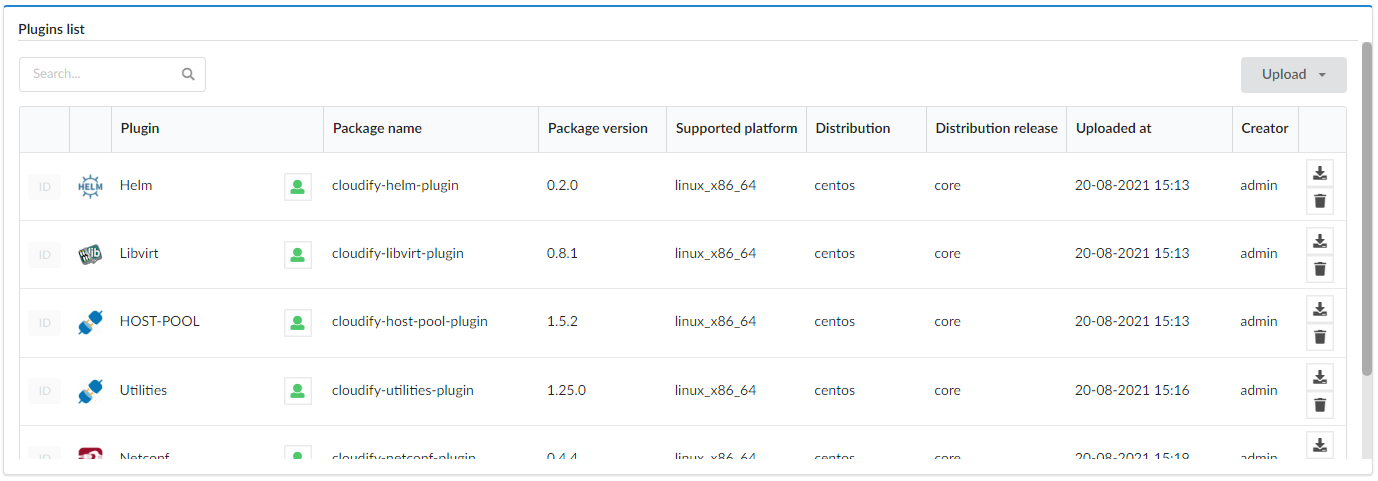
Task: Select the Helm plugin name
Action: click(x=136, y=185)
